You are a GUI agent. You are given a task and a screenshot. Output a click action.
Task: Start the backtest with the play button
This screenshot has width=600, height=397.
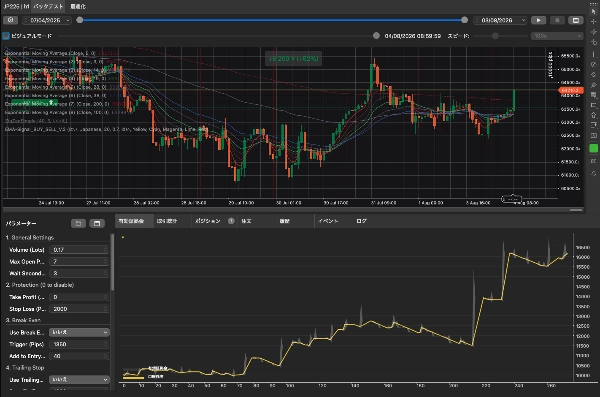tap(538, 20)
